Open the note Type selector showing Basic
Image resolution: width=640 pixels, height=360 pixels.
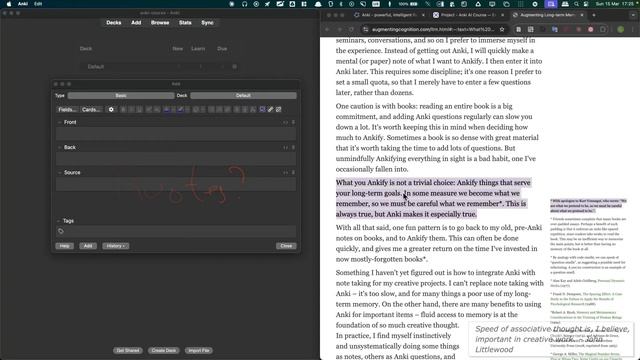click(121, 96)
